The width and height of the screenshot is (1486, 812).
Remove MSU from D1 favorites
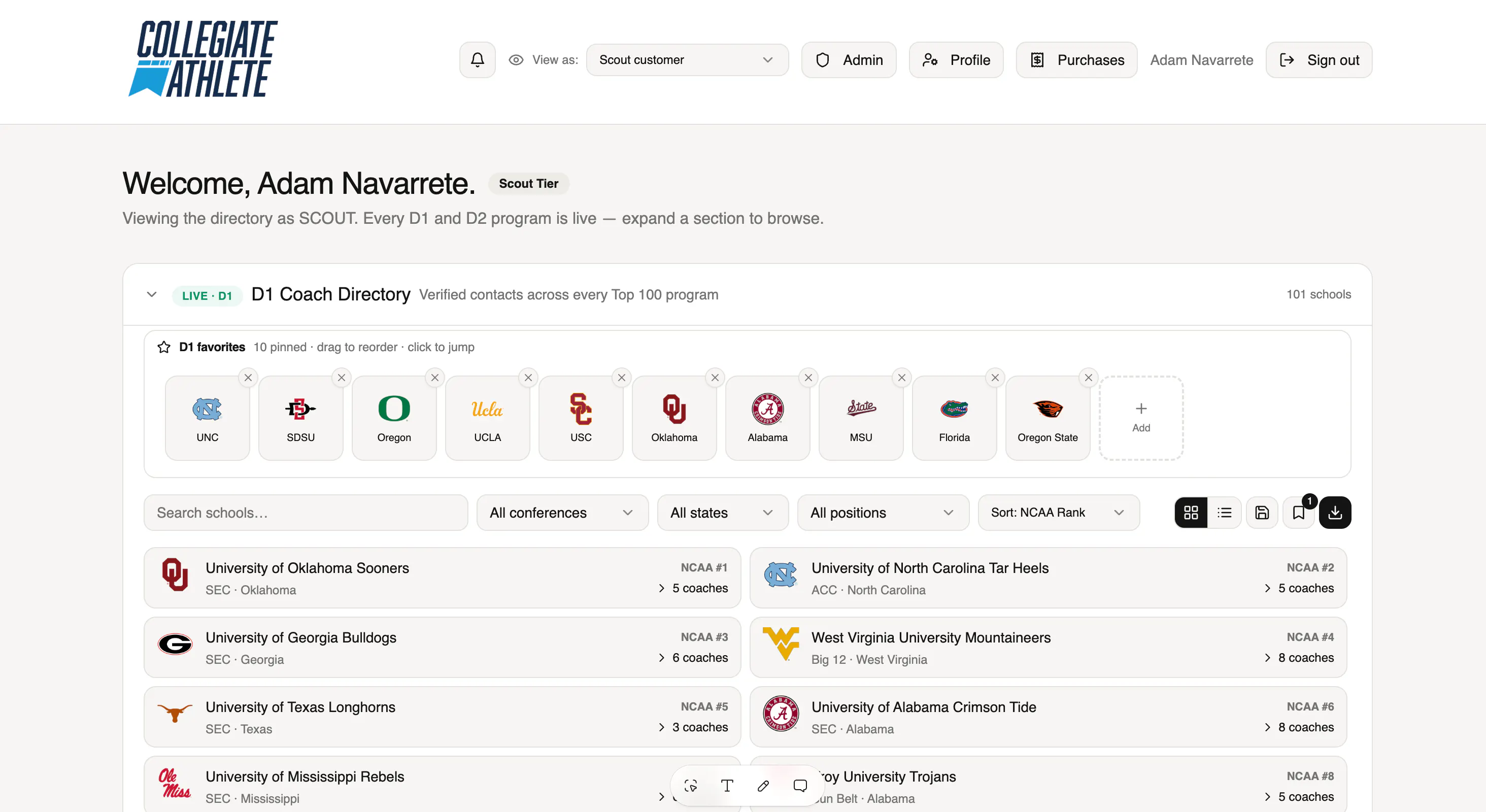tap(902, 378)
